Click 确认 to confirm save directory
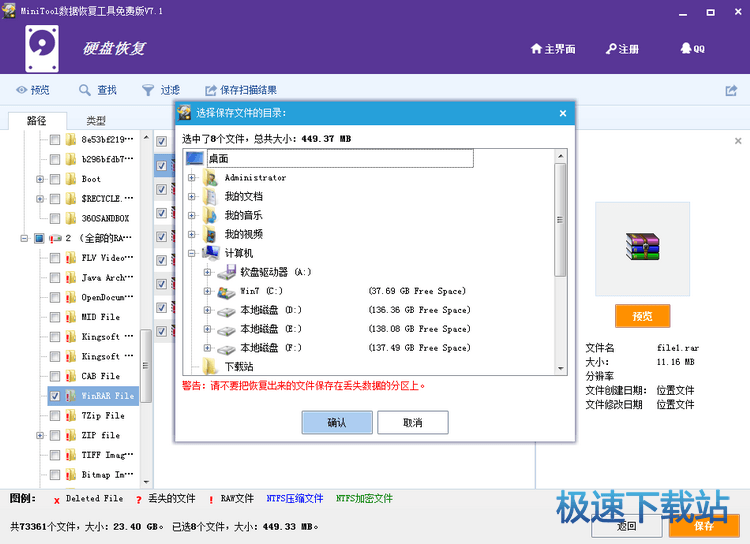The image size is (750, 544). (337, 422)
